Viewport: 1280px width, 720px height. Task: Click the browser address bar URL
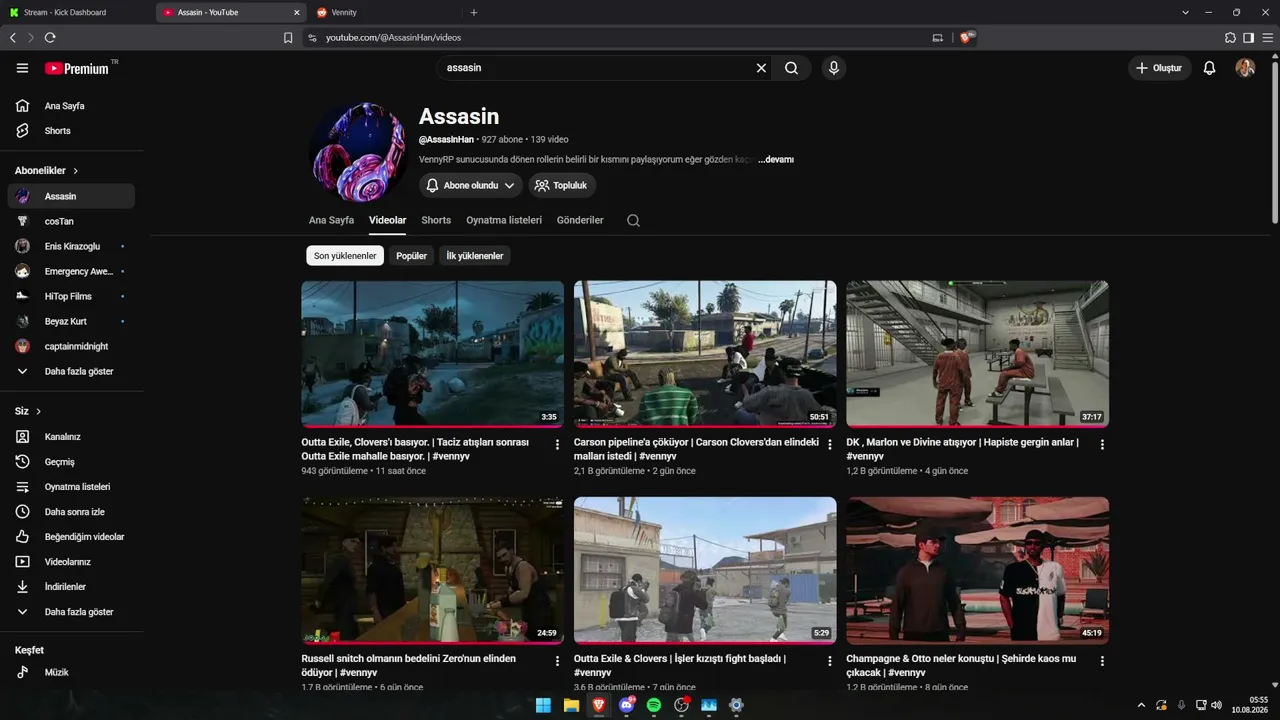tap(394, 38)
